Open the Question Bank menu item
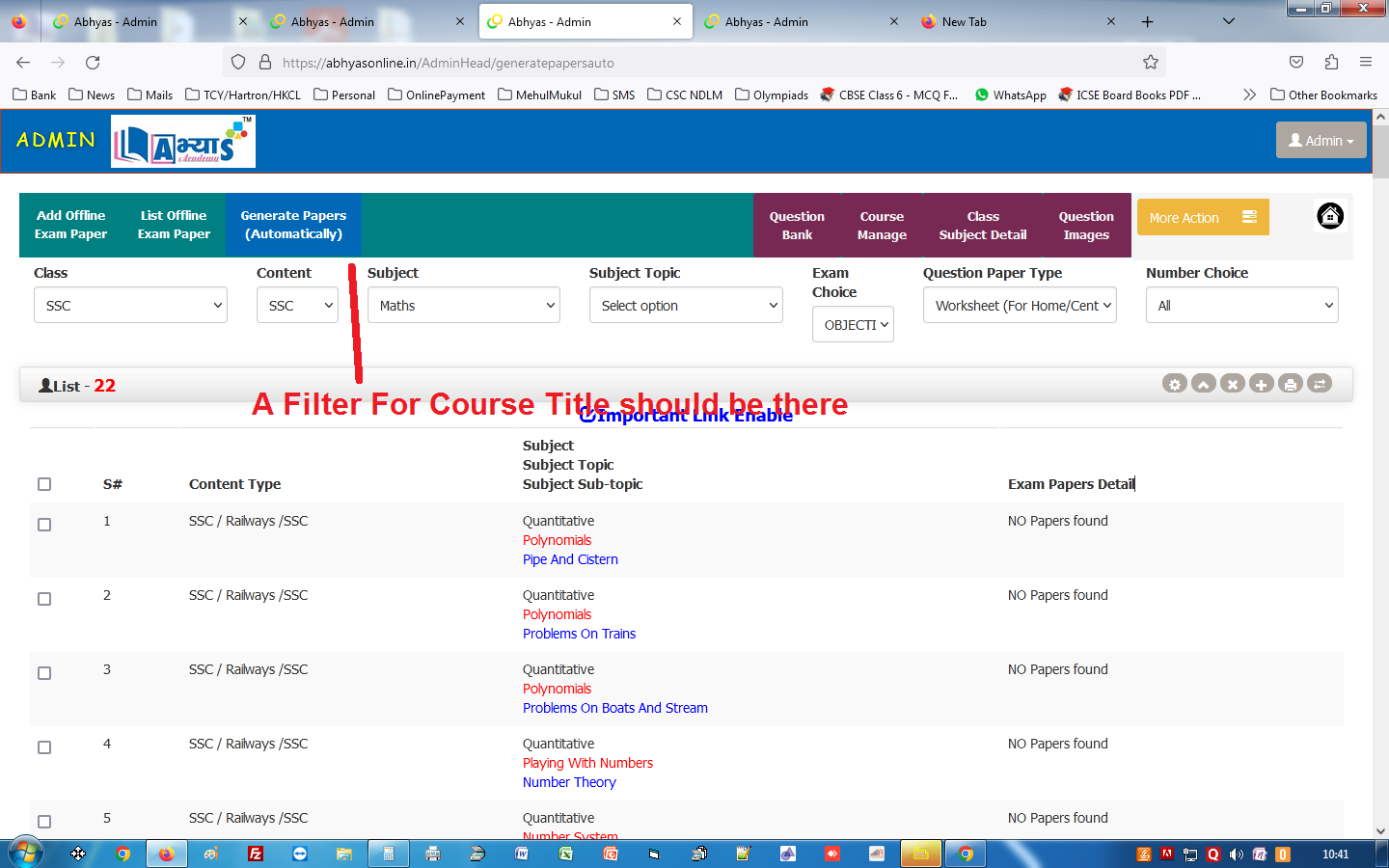The image size is (1389, 868). coord(797,226)
